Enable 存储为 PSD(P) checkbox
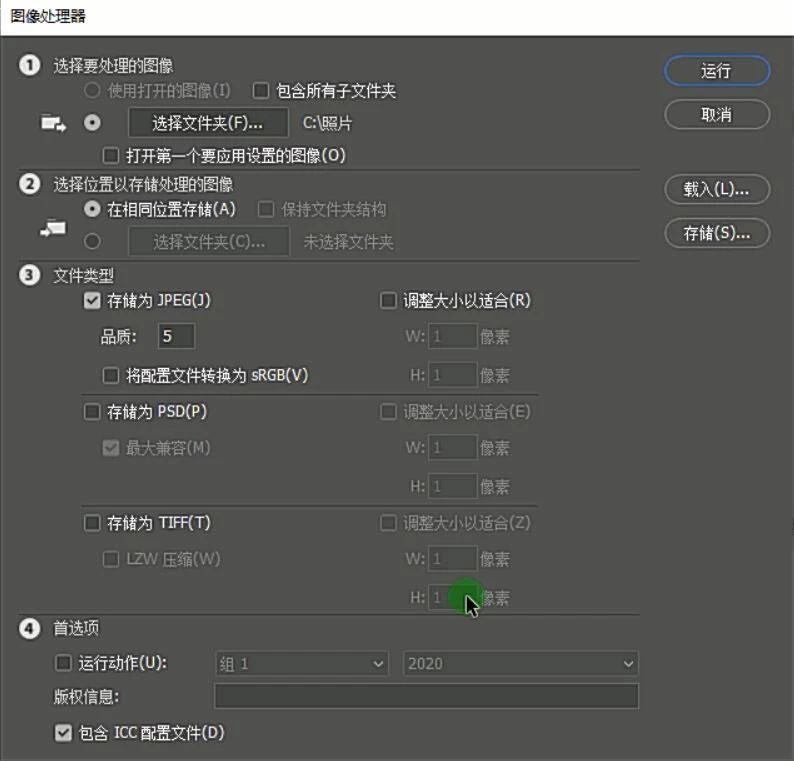This screenshot has height=761, width=794. tap(92, 412)
